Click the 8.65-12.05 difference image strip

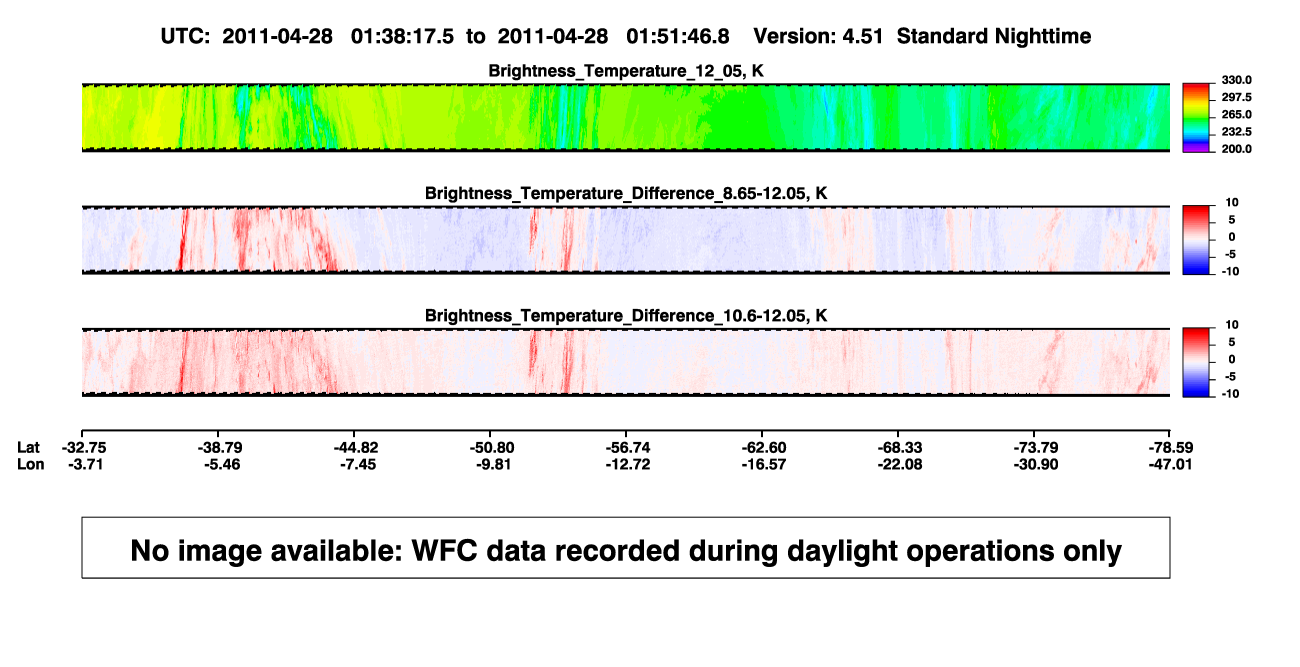tap(626, 240)
